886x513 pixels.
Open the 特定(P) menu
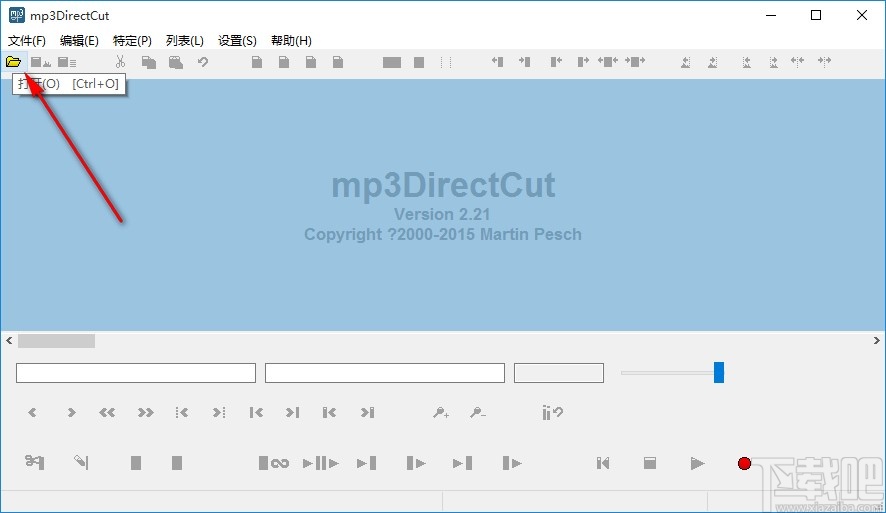click(x=132, y=41)
